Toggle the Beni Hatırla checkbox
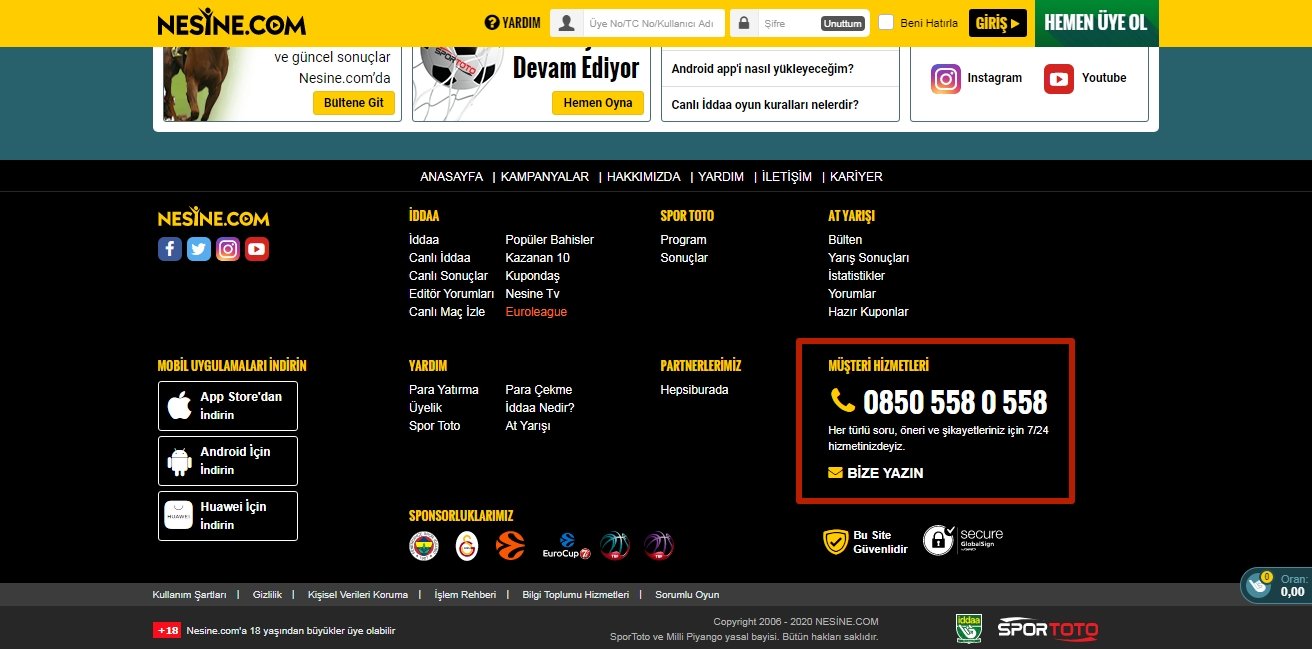Viewport: 1312px width, 649px height. point(886,23)
